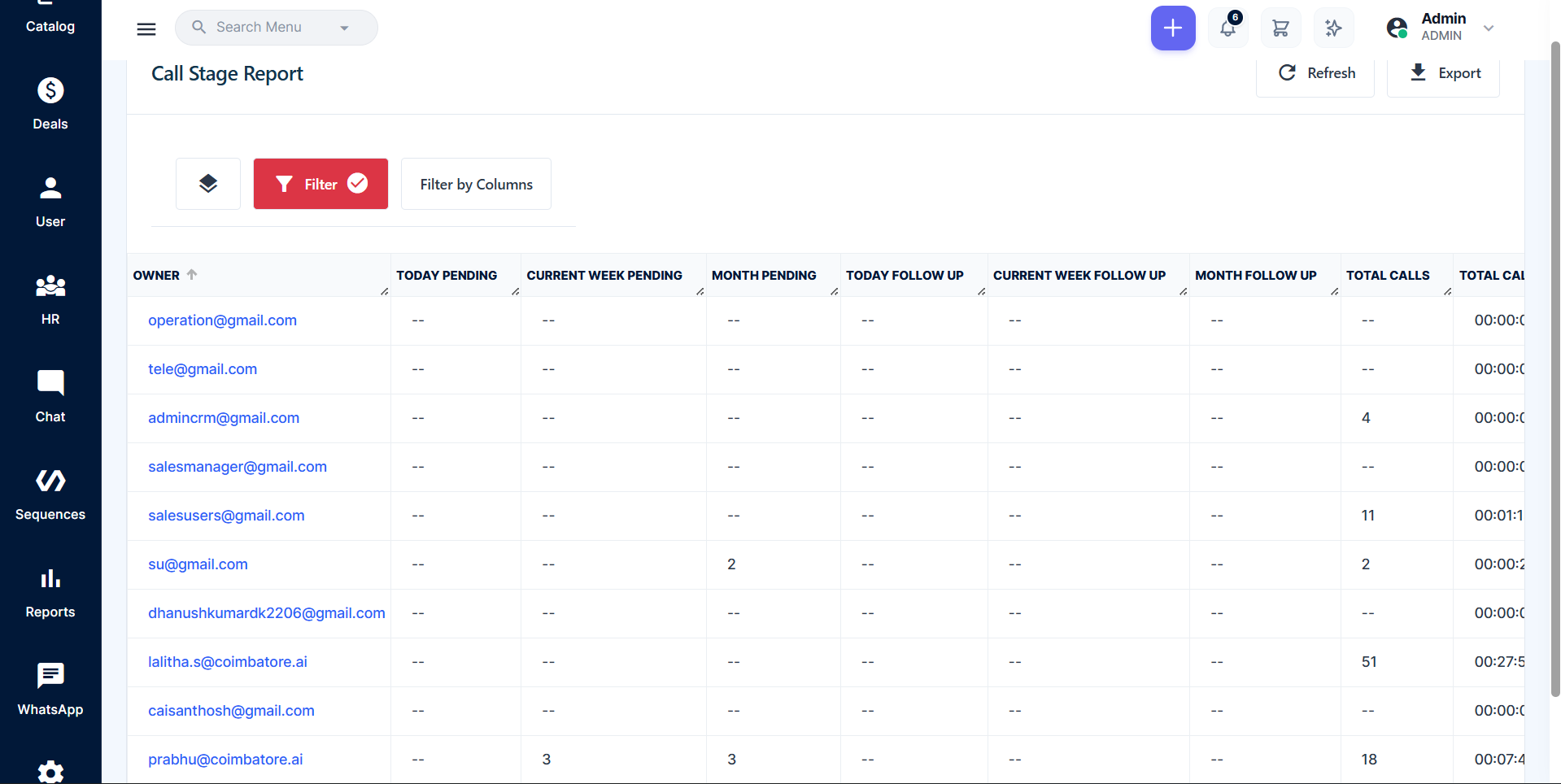This screenshot has height=784, width=1561.
Task: Open salesmanager@gmail.com owner link
Action: point(238,467)
